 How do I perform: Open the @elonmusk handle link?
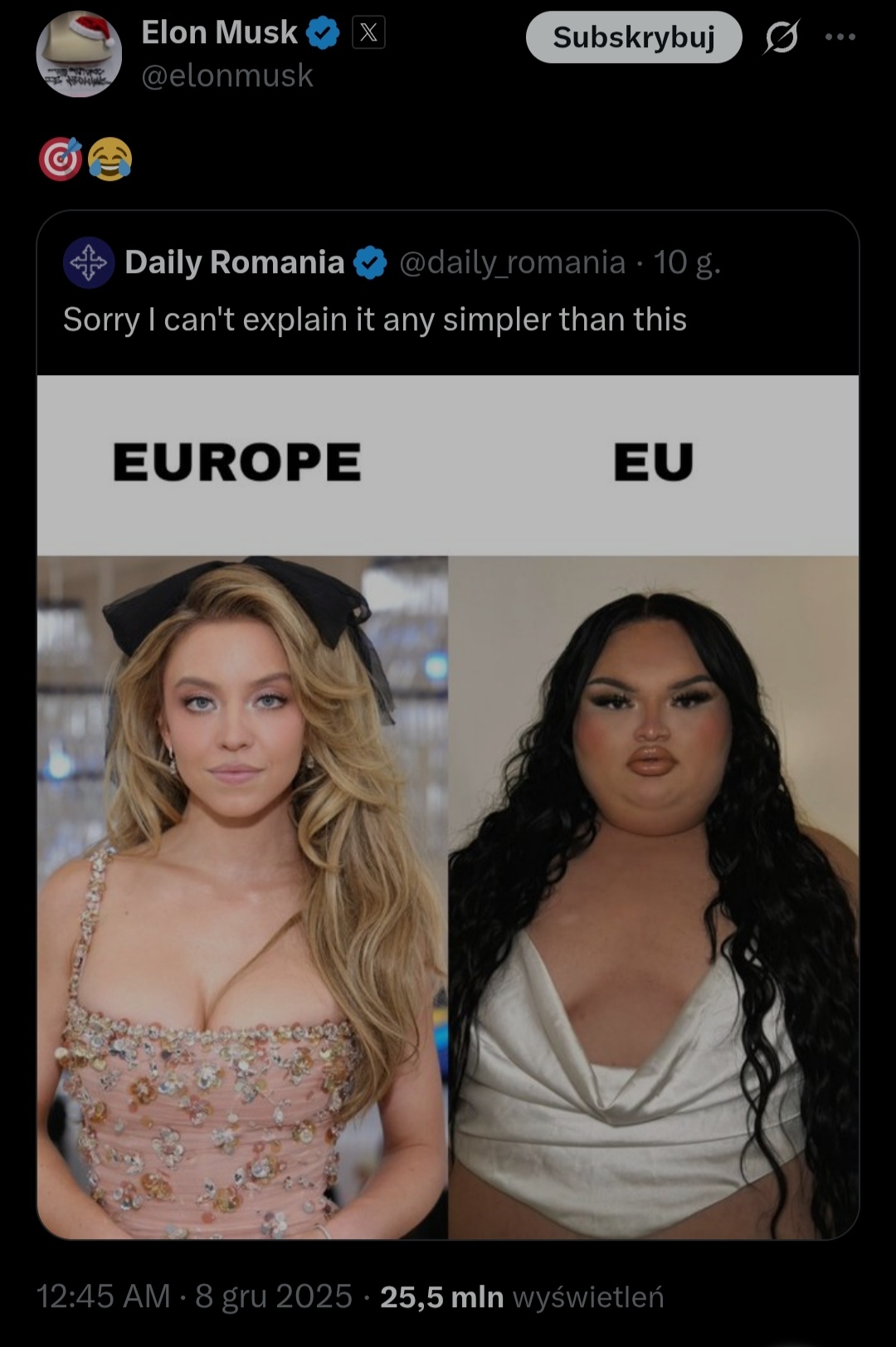227,76
